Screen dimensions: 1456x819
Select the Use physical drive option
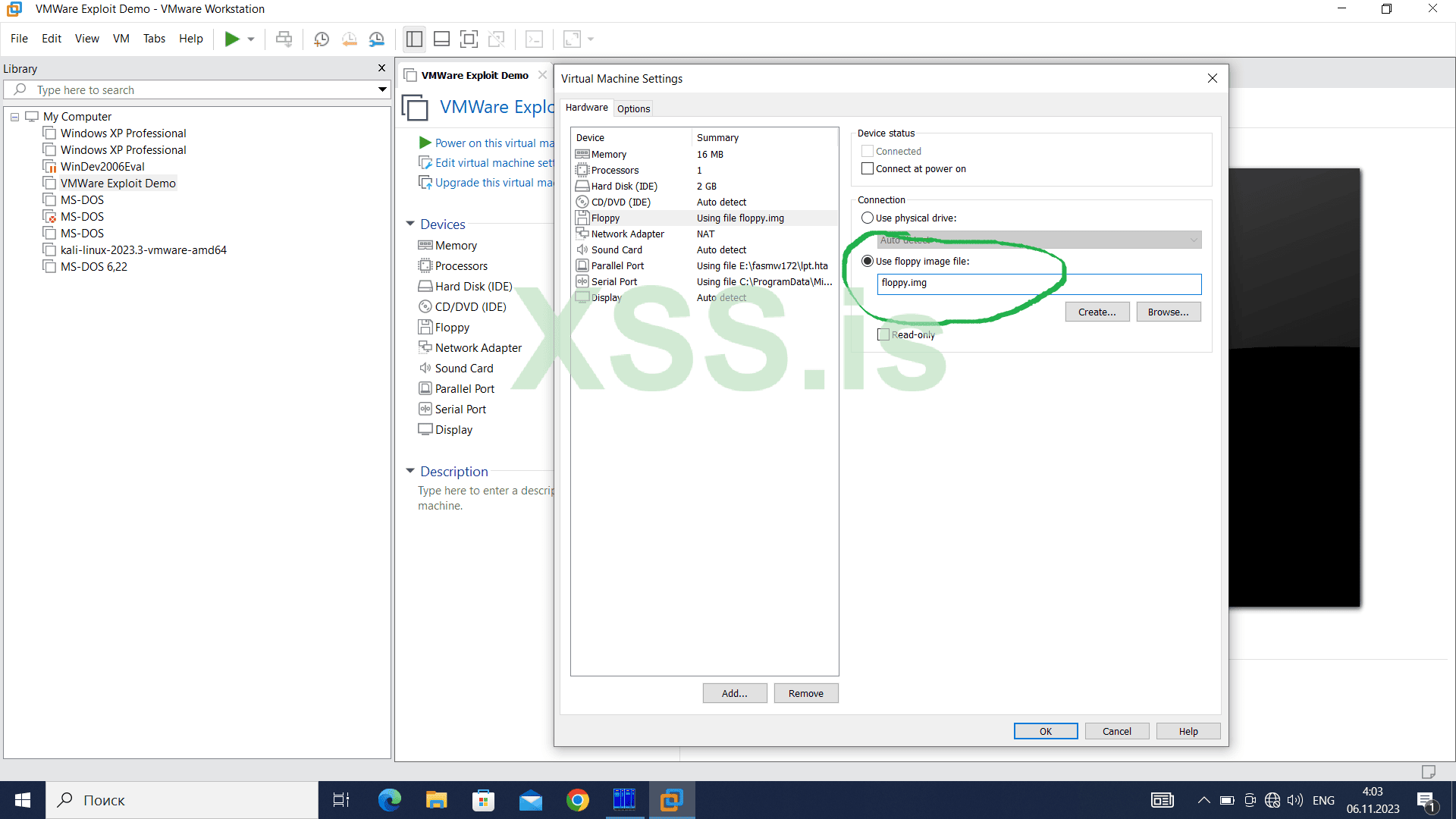(868, 218)
